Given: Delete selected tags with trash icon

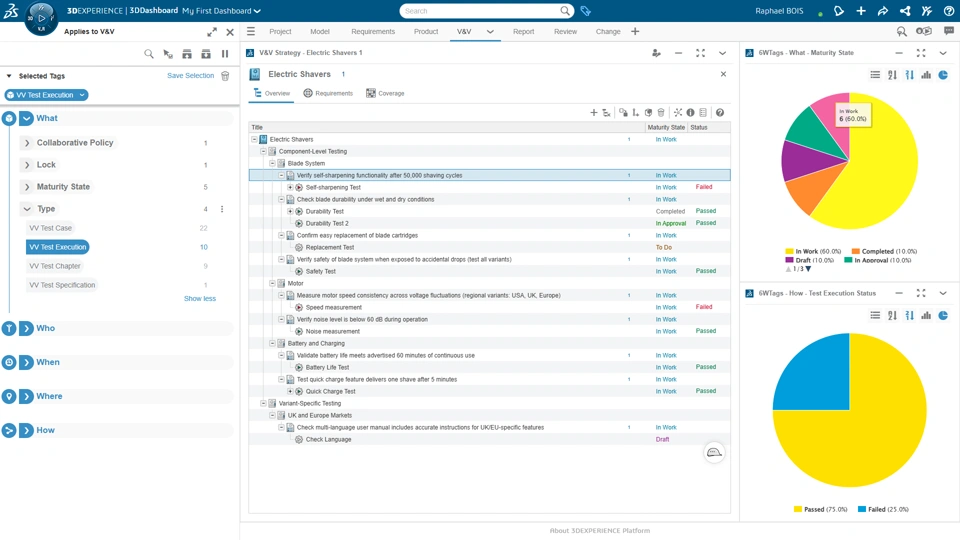Looking at the screenshot, I should (225, 76).
